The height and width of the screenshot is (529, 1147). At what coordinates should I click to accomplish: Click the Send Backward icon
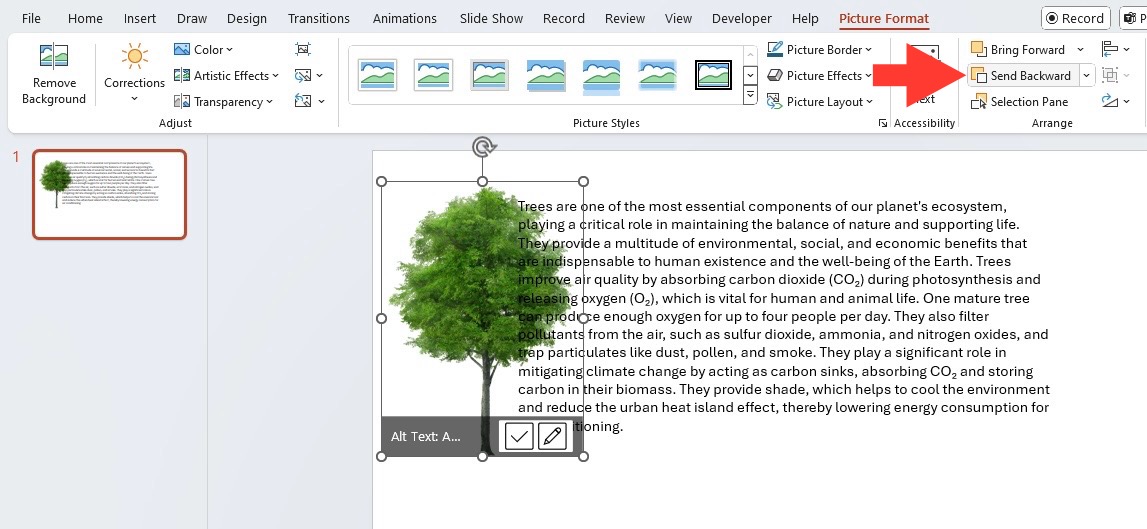979,75
